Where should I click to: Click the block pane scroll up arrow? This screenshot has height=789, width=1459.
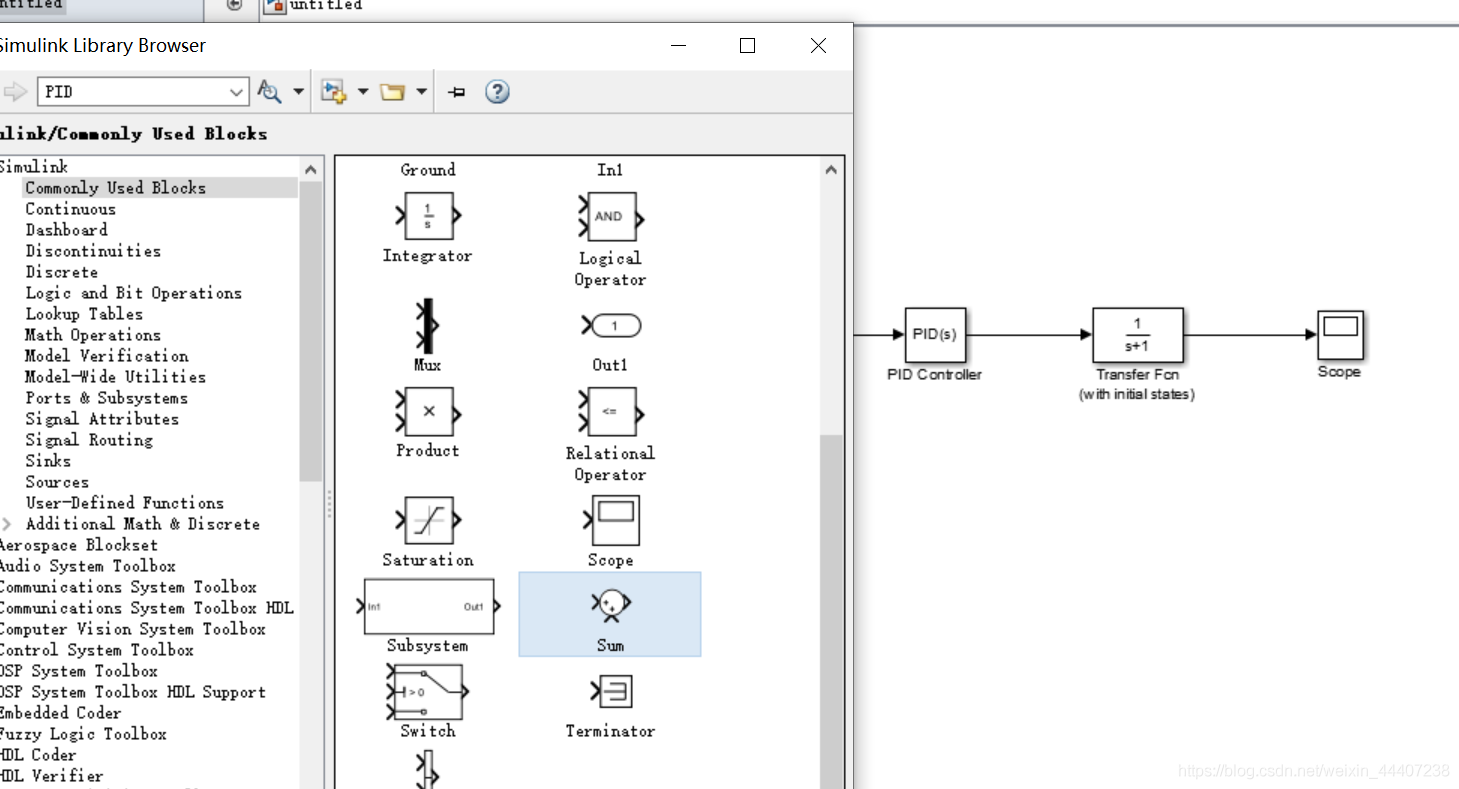(831, 170)
